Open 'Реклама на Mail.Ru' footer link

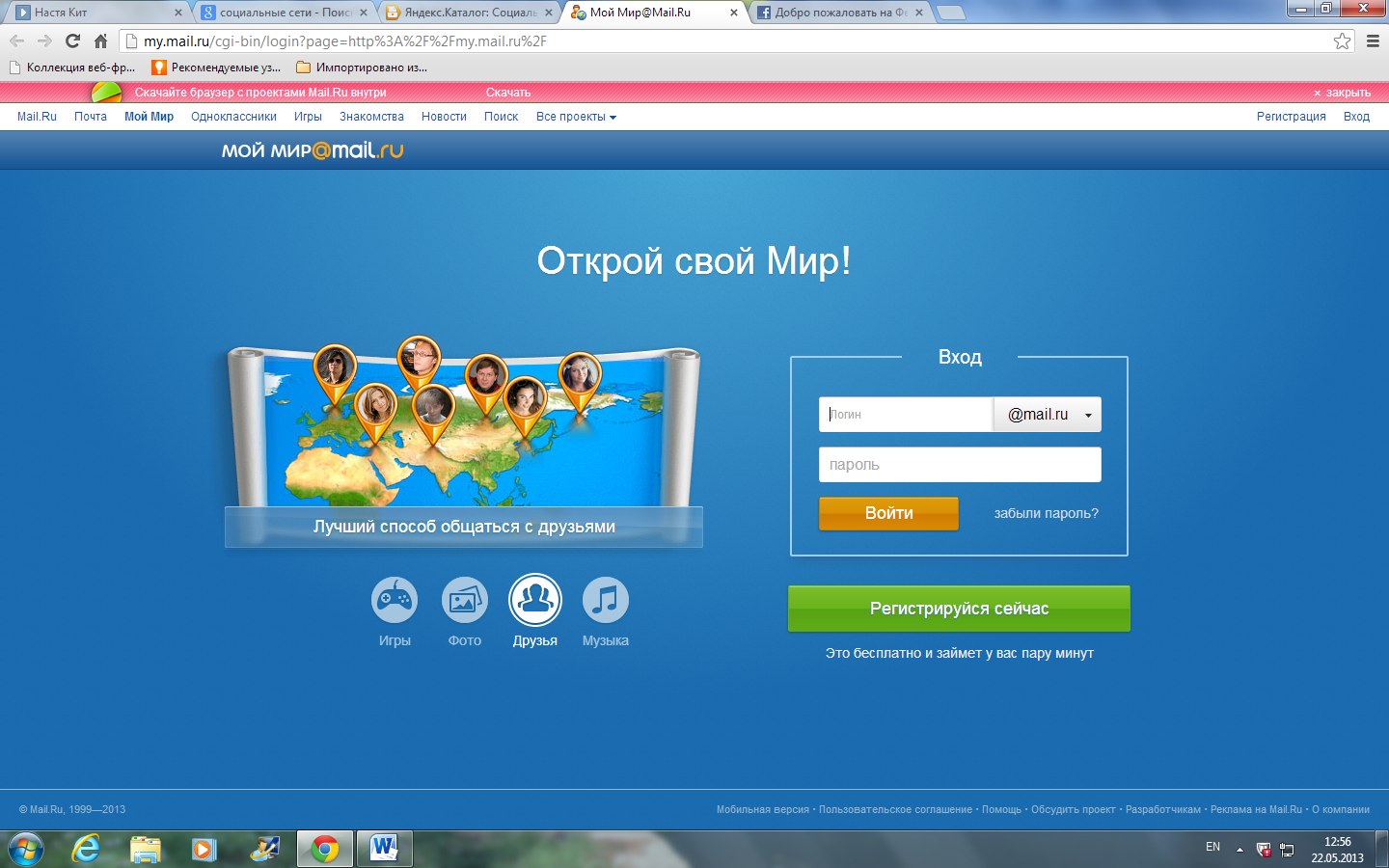coord(1256,810)
